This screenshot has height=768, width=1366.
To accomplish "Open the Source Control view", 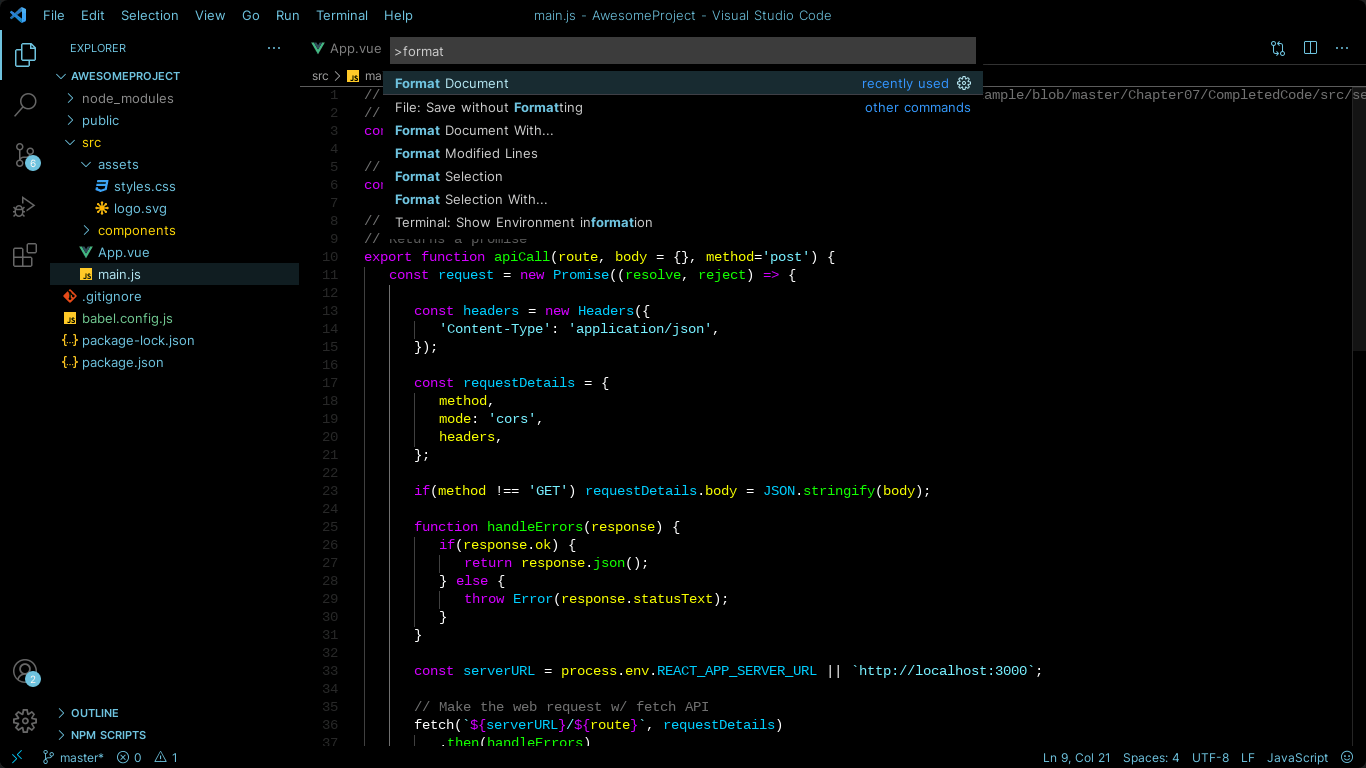I will (x=24, y=153).
